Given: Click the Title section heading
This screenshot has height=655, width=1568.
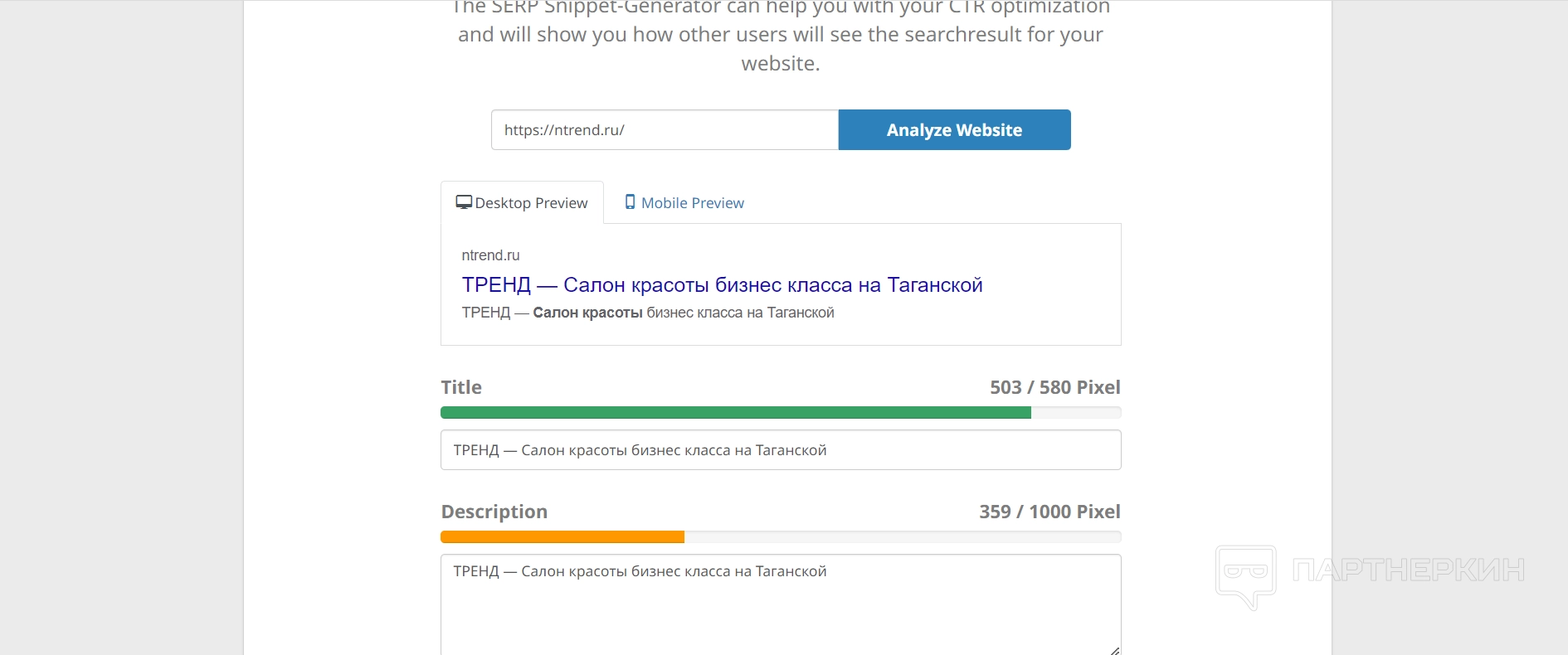Looking at the screenshot, I should pyautogui.click(x=461, y=387).
